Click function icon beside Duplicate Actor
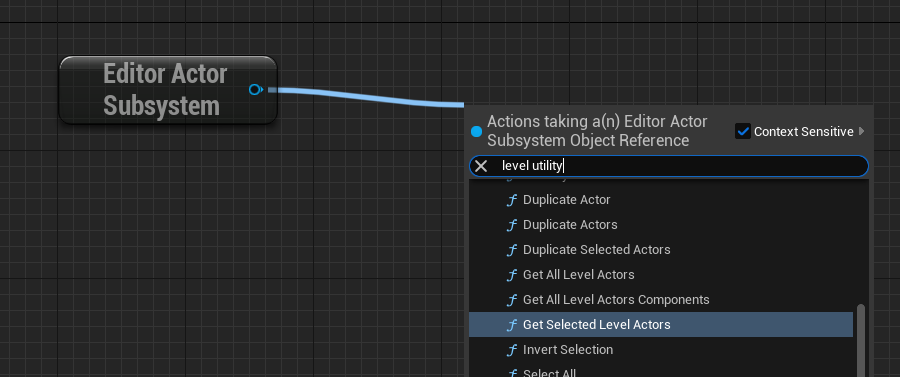900x377 pixels. pos(511,200)
